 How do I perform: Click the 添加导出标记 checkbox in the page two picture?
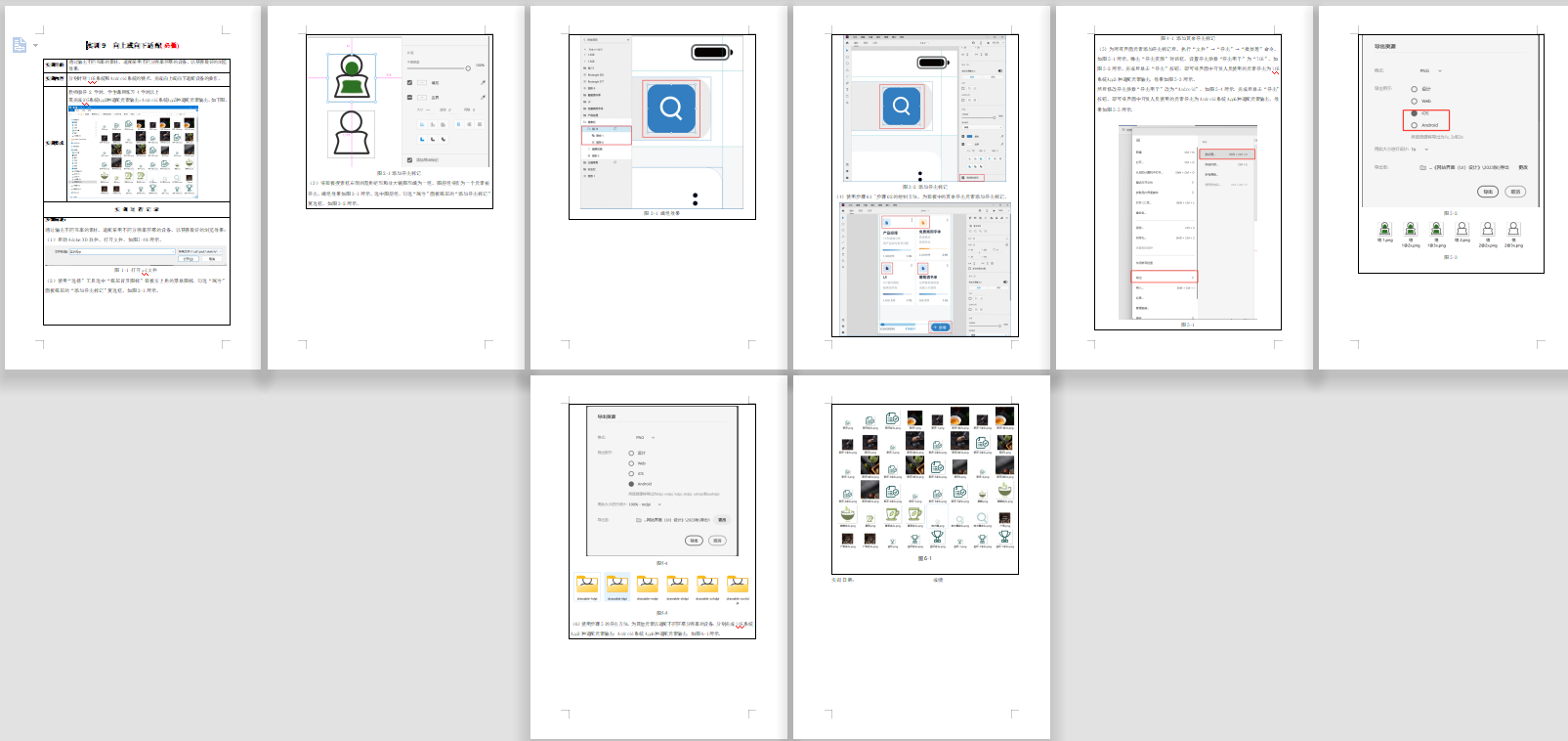(x=409, y=160)
